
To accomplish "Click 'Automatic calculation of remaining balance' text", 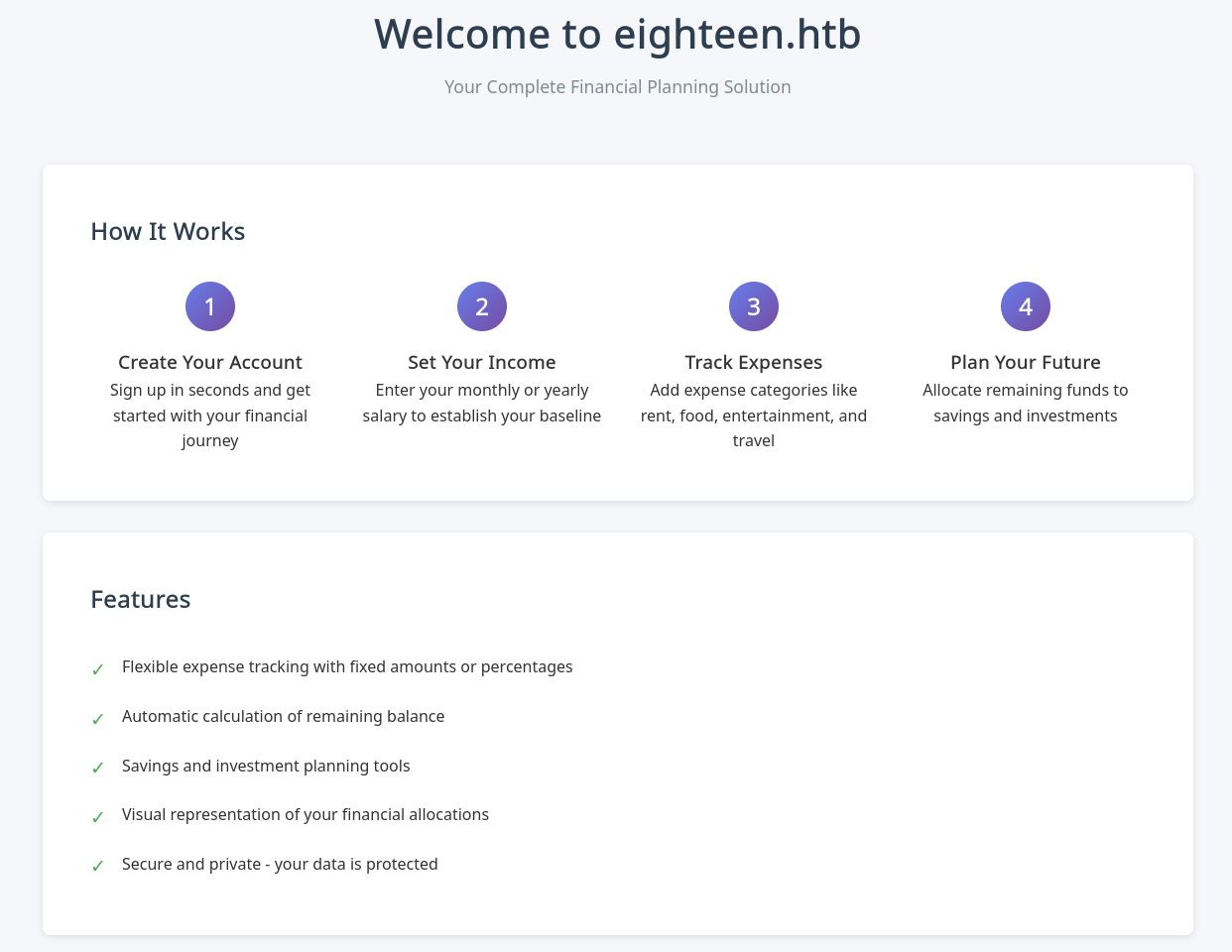I will [x=283, y=717].
